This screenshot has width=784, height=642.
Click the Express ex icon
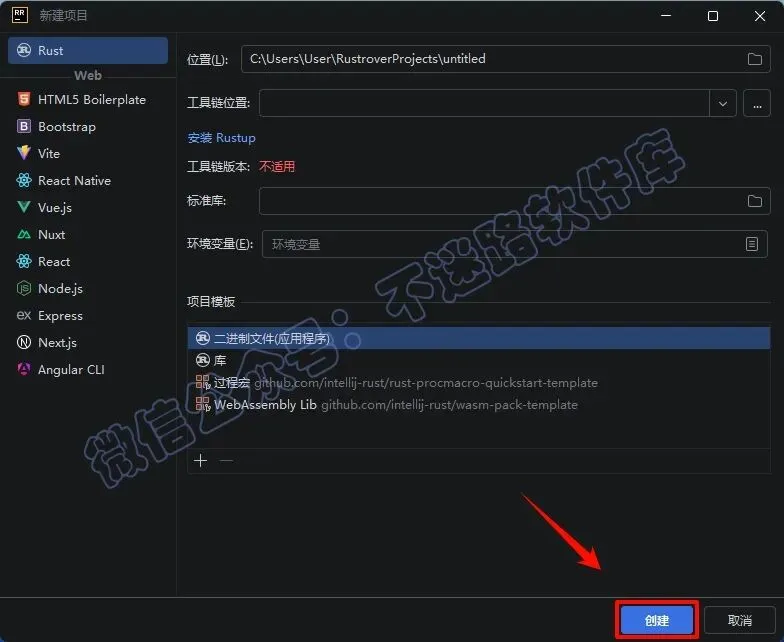pyautogui.click(x=24, y=315)
